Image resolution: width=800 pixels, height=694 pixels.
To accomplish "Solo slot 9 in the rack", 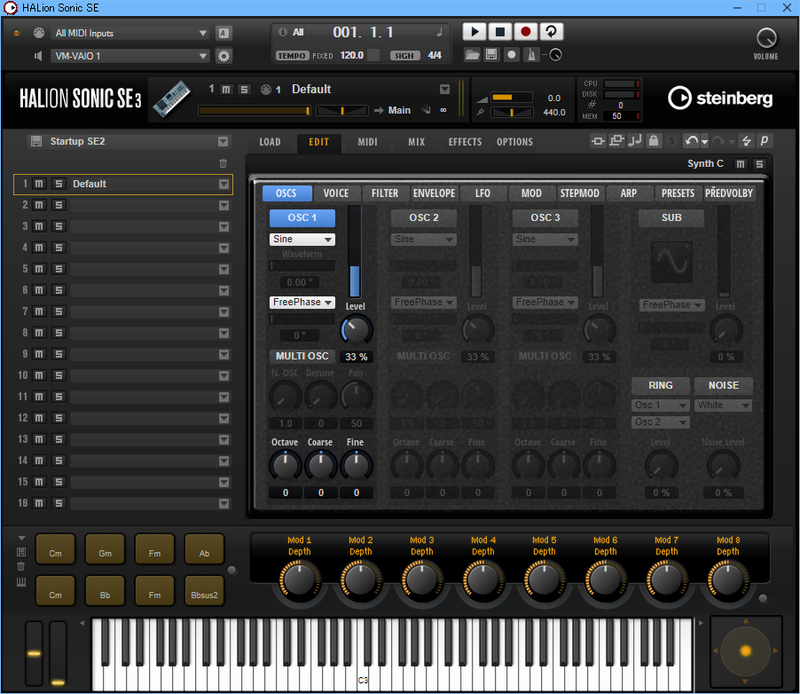I will point(59,354).
